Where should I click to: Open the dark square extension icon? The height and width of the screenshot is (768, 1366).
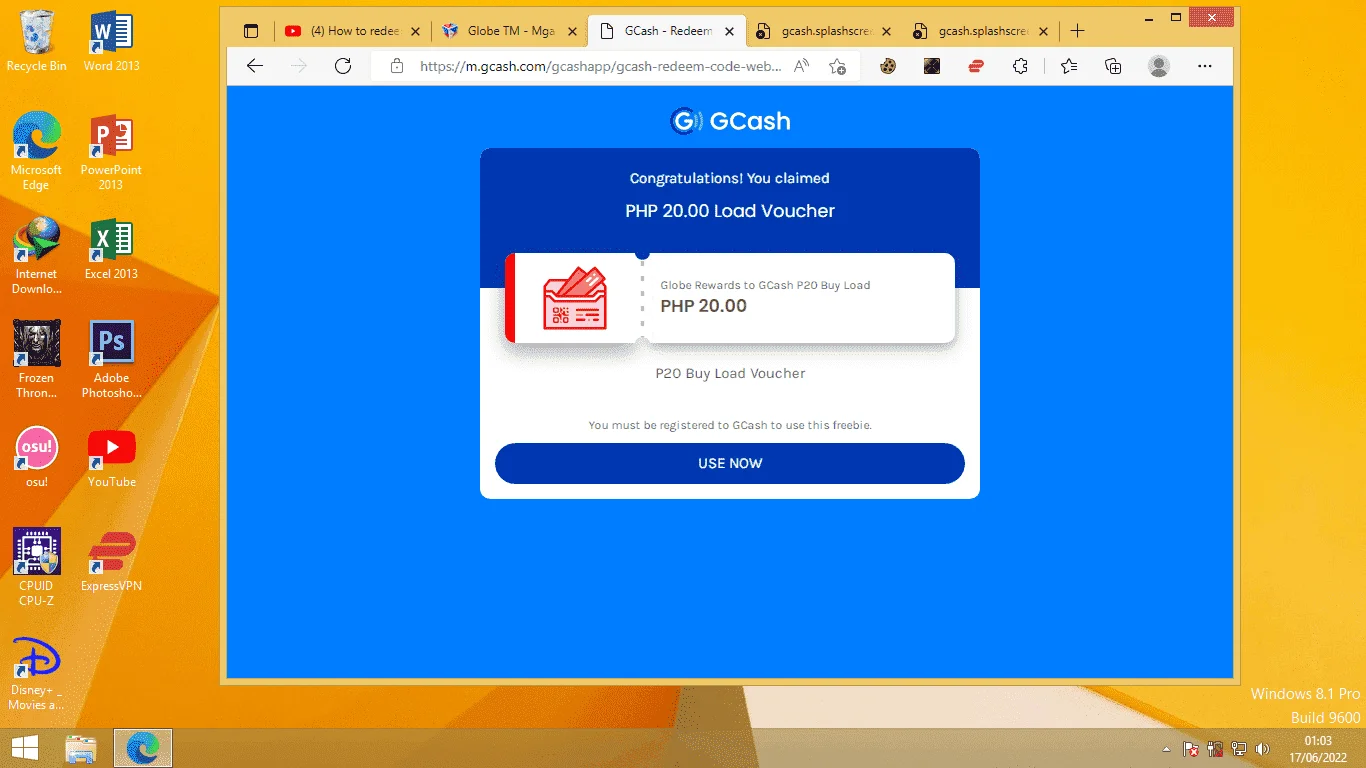coord(931,66)
